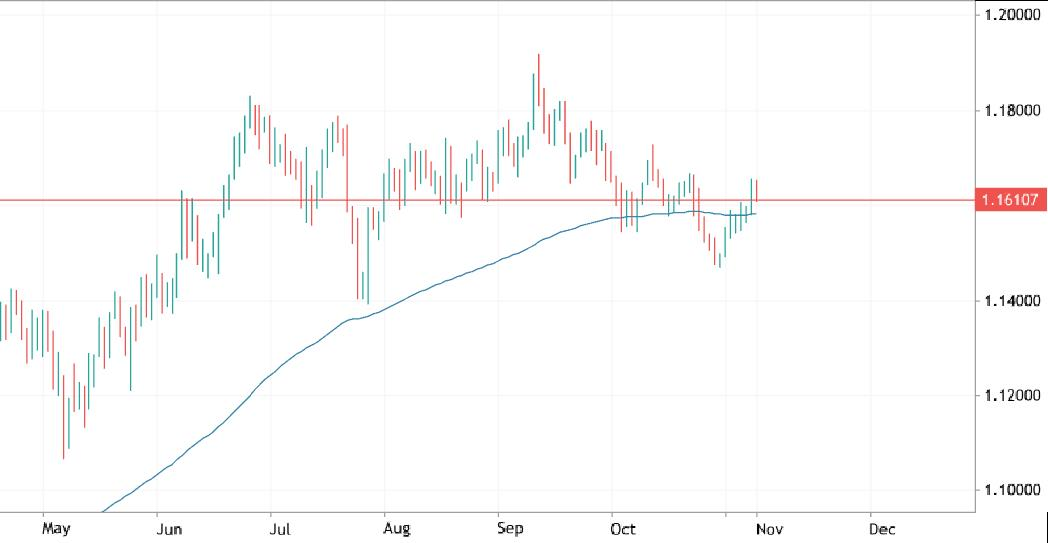
Task: Select the Sep label on time axis
Action: 511,527
